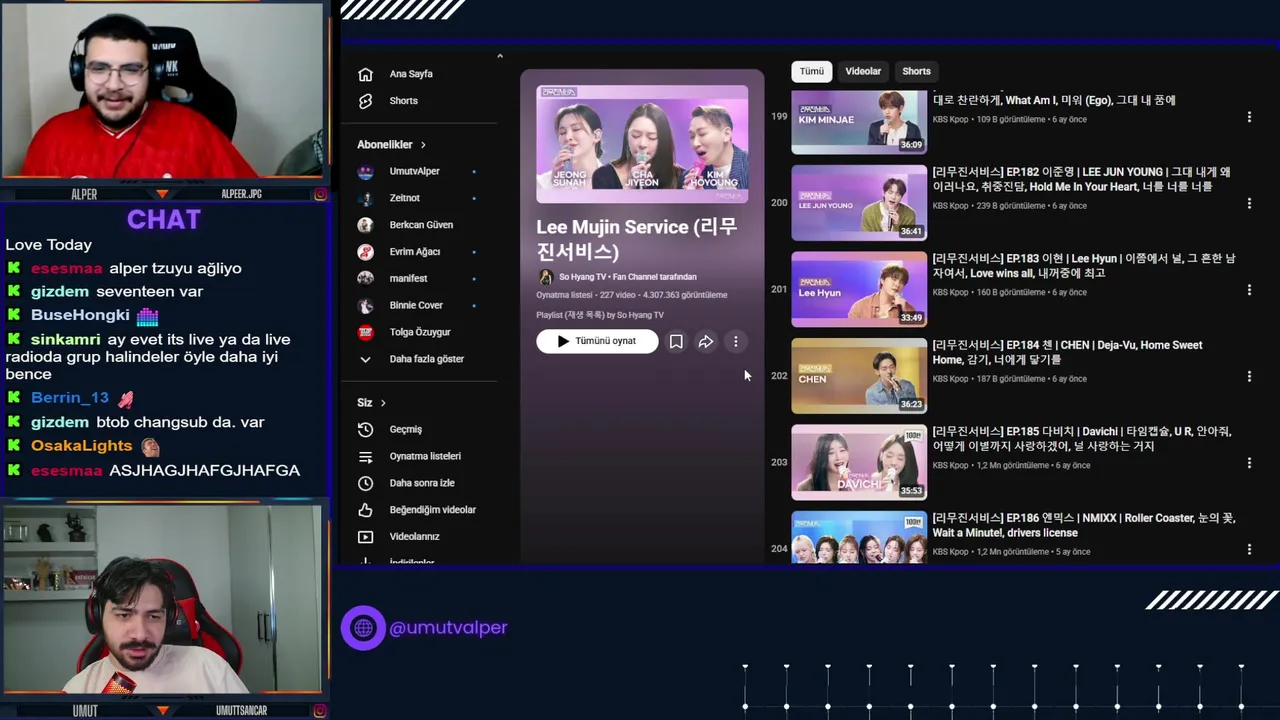The image size is (1280, 720).
Task: Open EP.182 LEE JUN YOUNG video title
Action: point(1082,179)
